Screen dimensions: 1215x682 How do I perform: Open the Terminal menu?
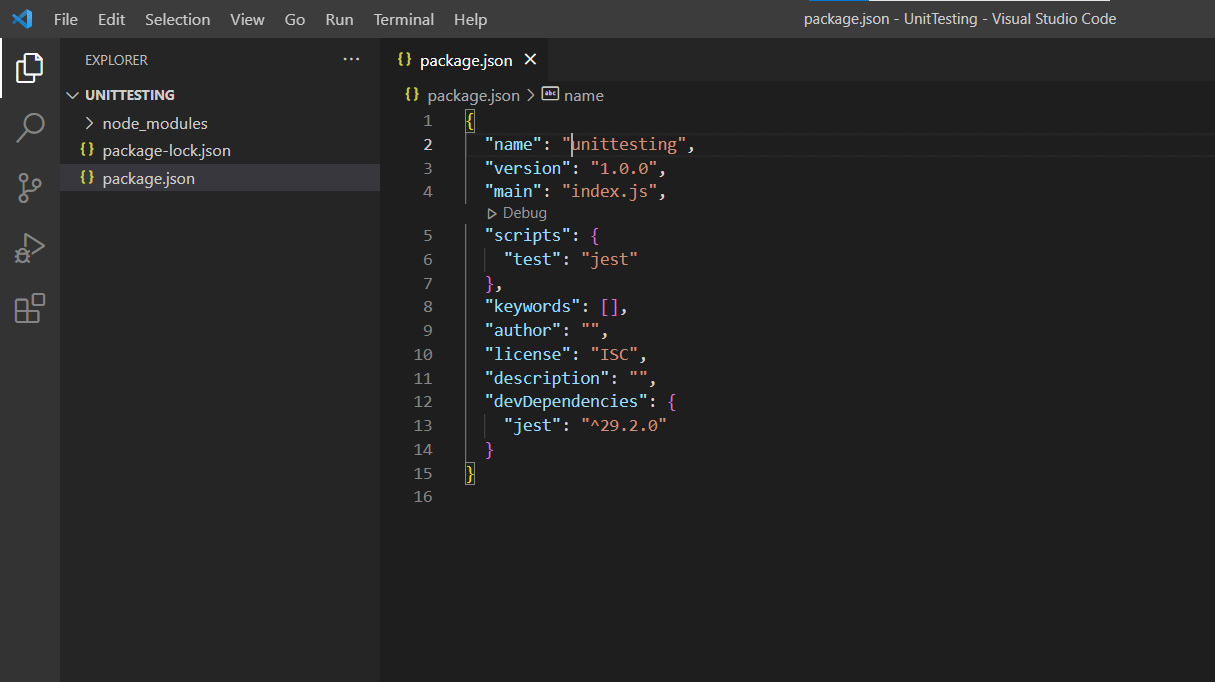point(403,18)
